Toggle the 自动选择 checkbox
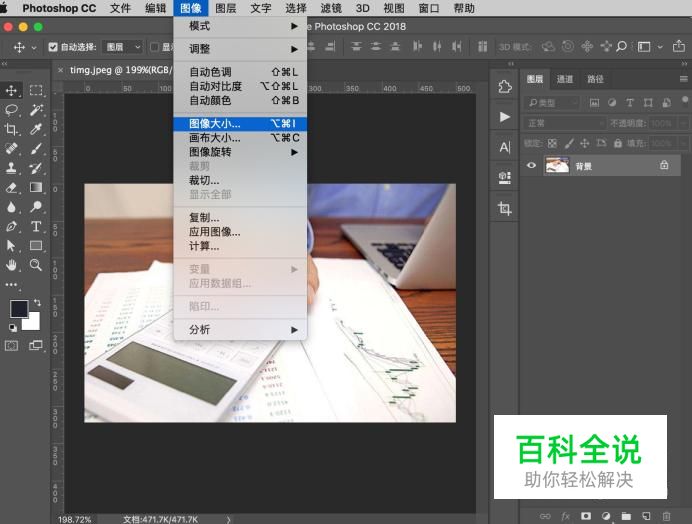This screenshot has width=692, height=524. 53,47
